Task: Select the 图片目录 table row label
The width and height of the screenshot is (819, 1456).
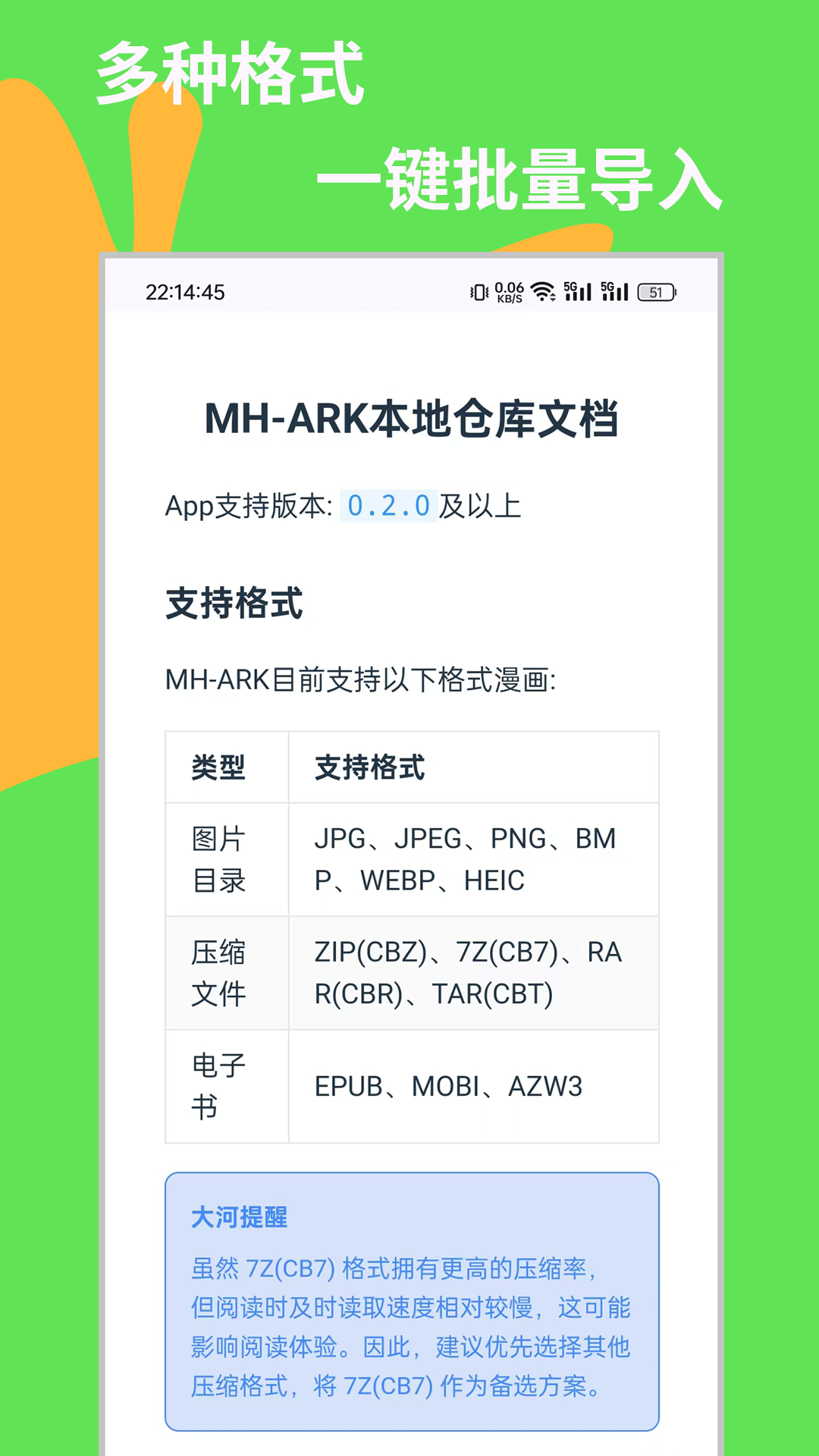Action: pyautogui.click(x=218, y=859)
